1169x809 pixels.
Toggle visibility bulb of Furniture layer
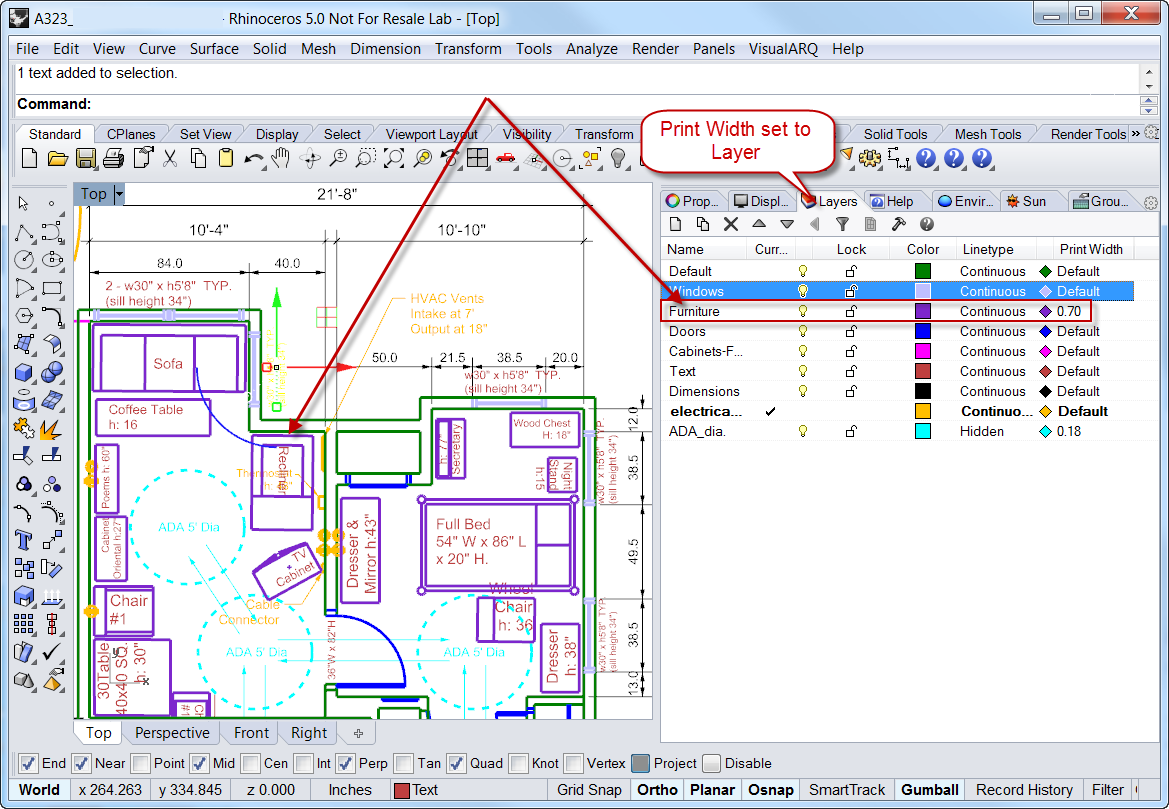[x=803, y=311]
